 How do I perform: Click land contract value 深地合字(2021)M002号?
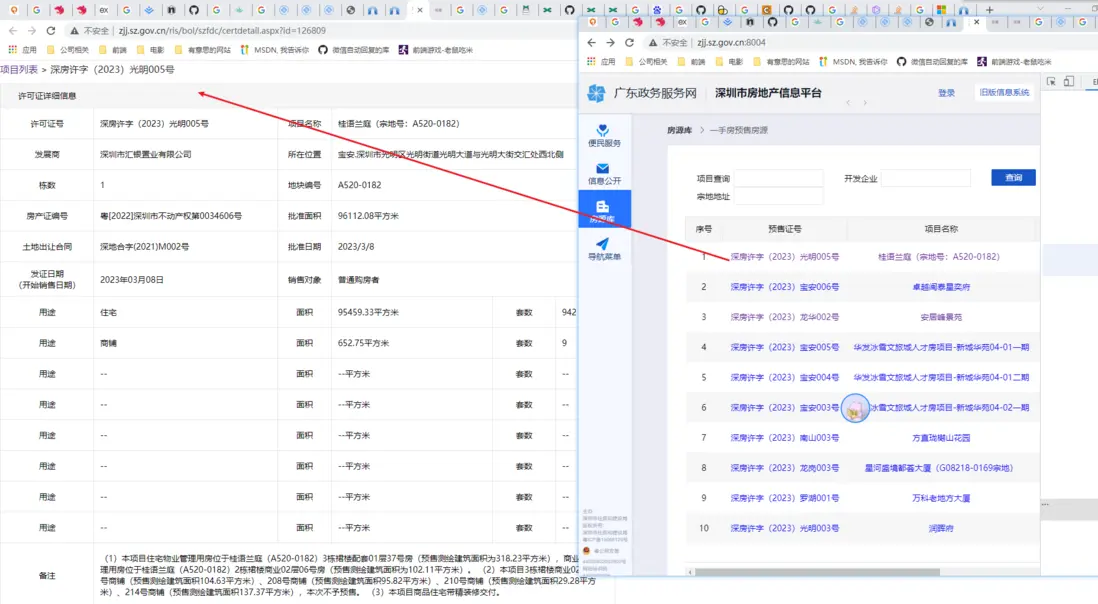144,246
